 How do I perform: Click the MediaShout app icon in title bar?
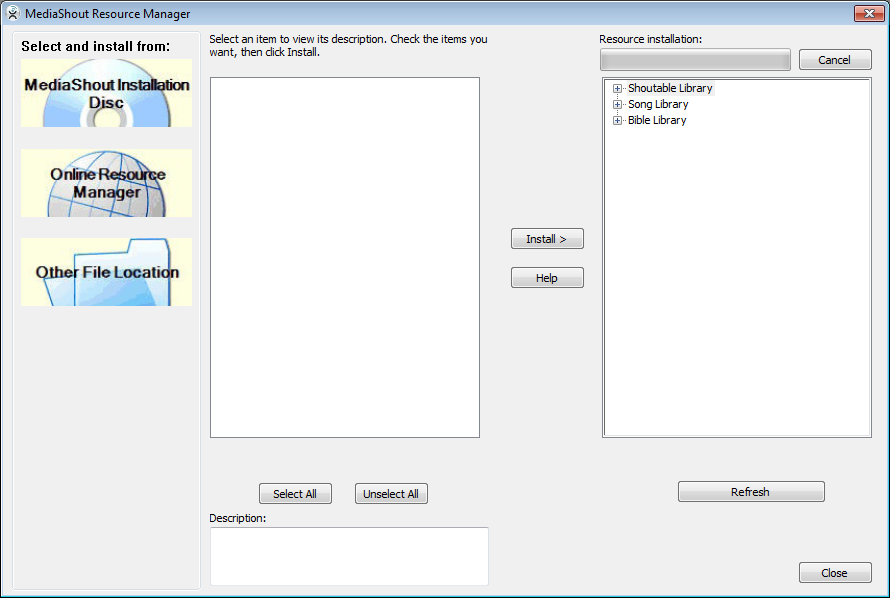tap(12, 13)
